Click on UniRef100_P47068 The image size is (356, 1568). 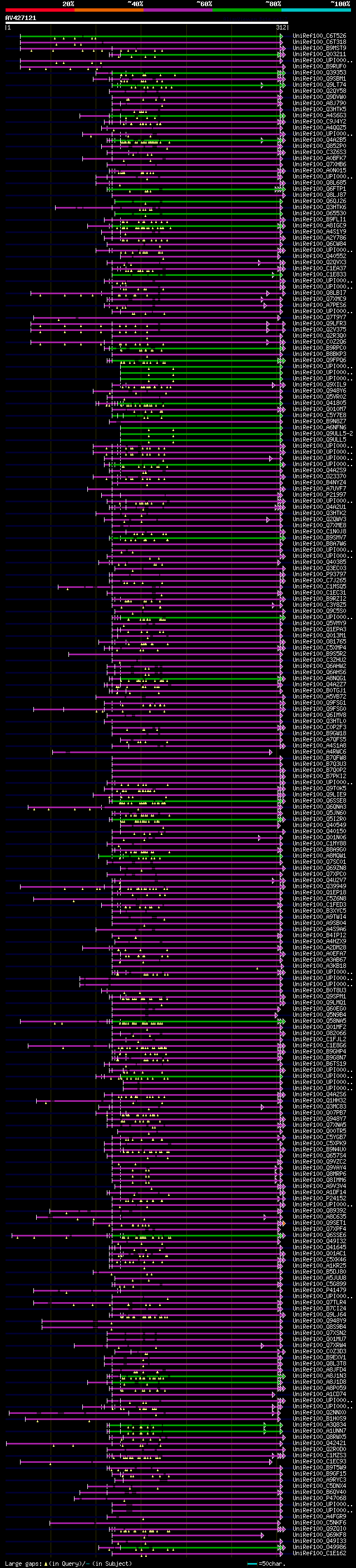point(319,1498)
